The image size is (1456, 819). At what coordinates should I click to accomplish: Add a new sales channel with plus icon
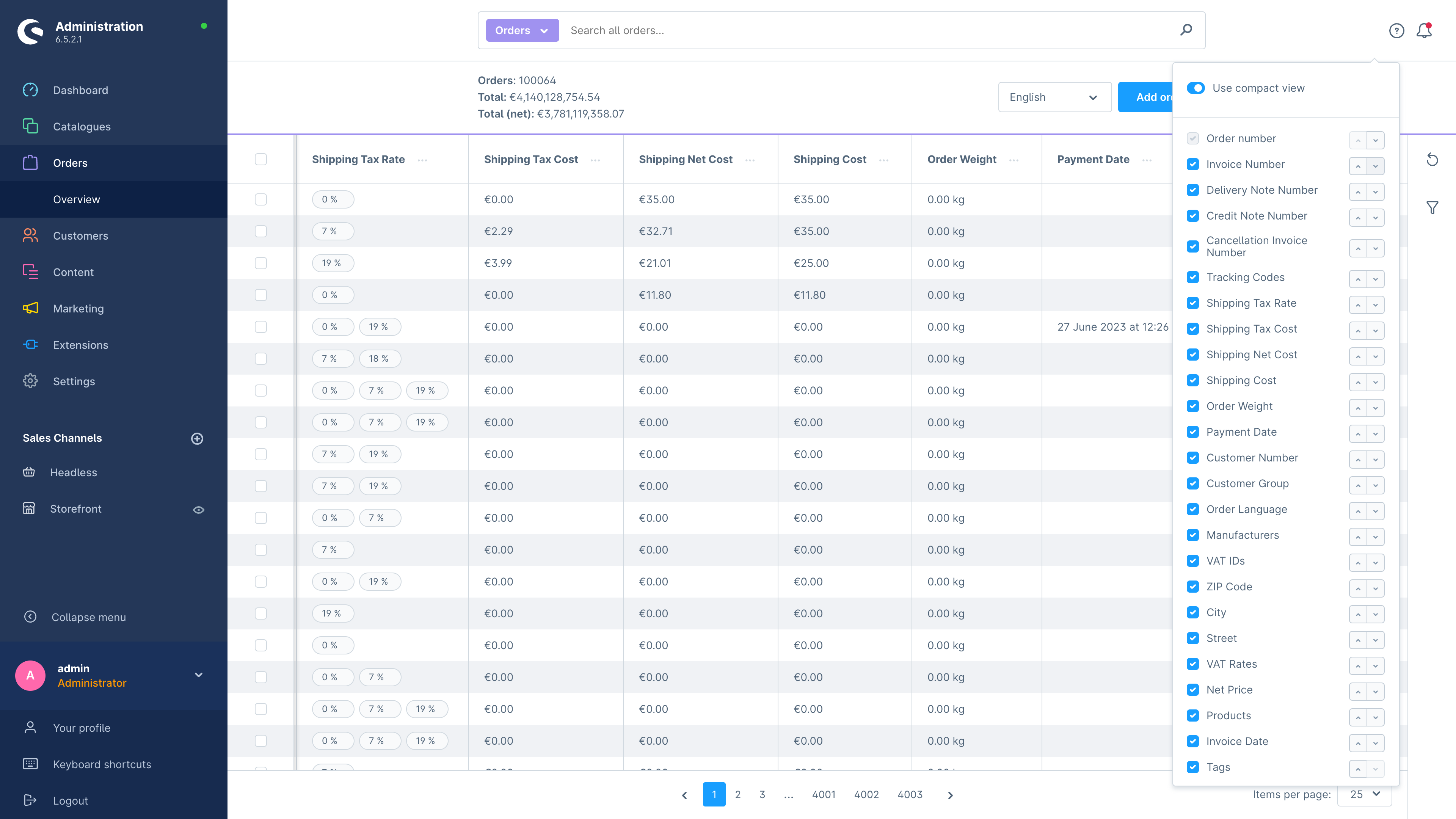(197, 438)
